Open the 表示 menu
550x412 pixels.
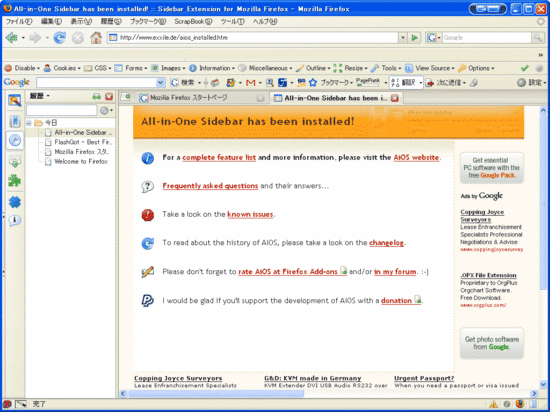[x=81, y=21]
